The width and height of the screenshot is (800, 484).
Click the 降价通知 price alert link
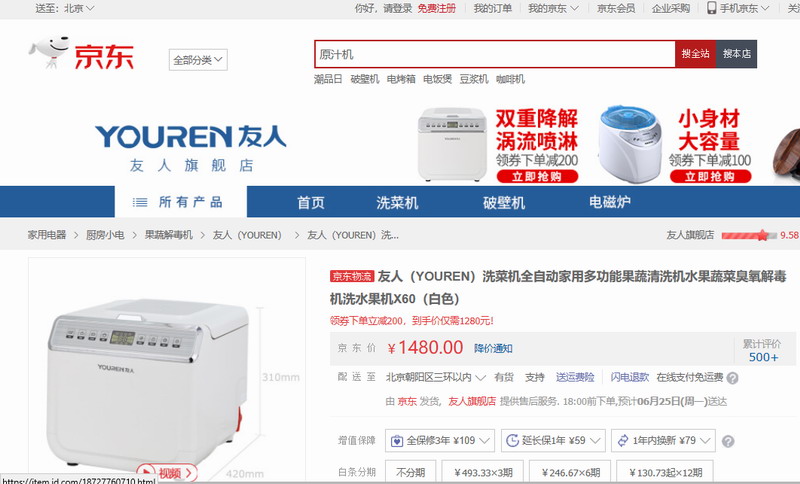(x=493, y=348)
